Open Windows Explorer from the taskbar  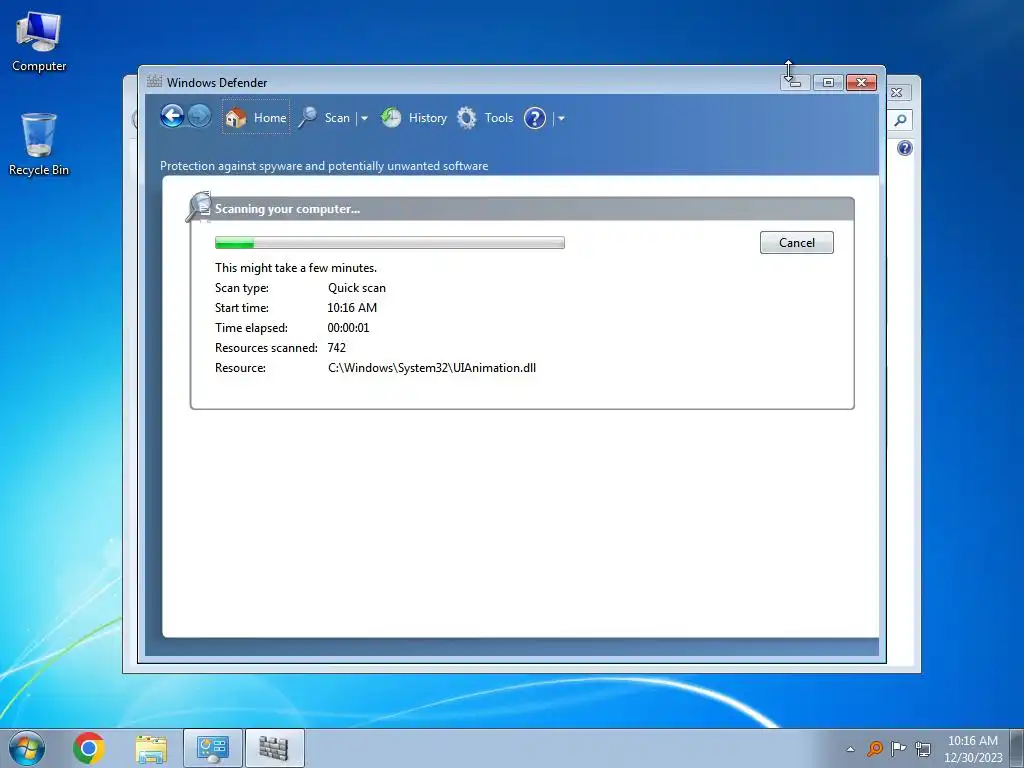[x=151, y=748]
